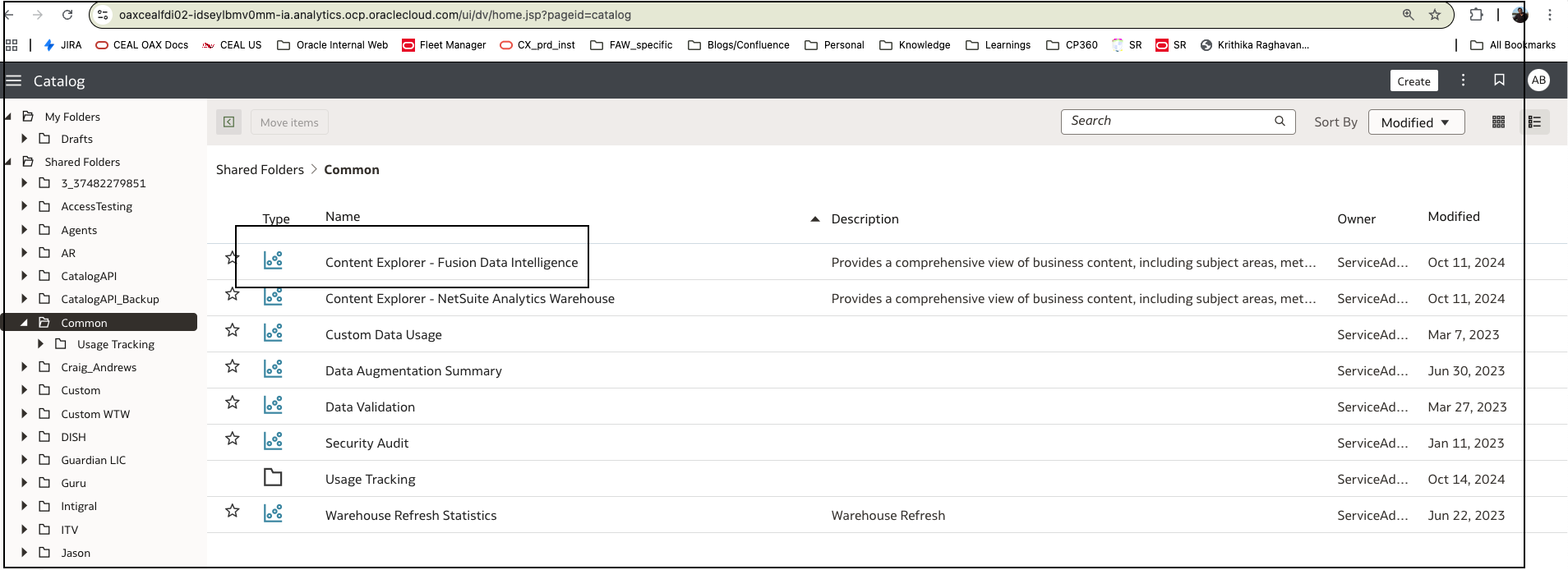Expand the Usage Tracking subfolder arrow
This screenshot has width=1568, height=570.
click(40, 344)
